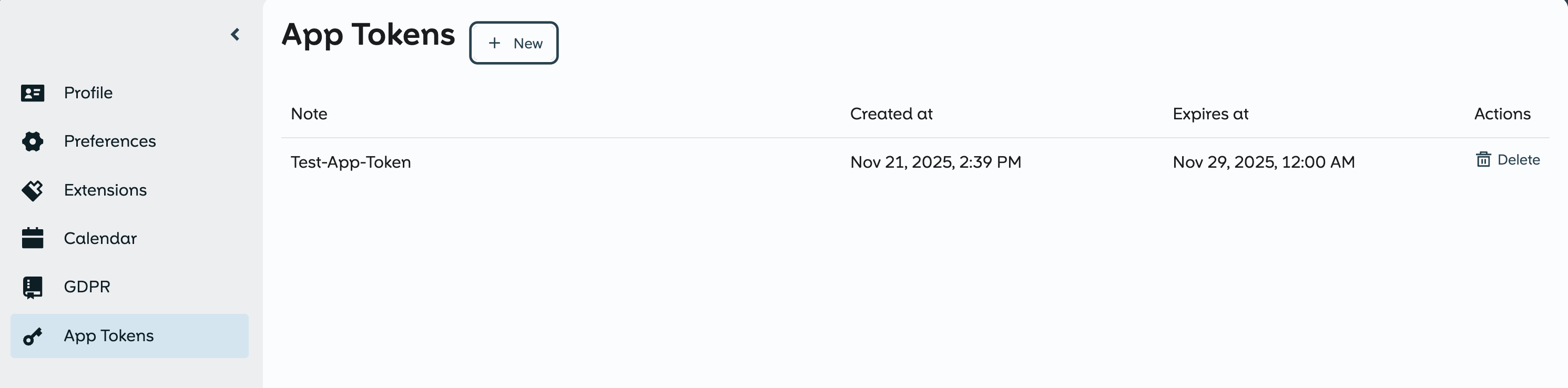Click the Created at column header
The image size is (1568, 388).
click(x=891, y=114)
